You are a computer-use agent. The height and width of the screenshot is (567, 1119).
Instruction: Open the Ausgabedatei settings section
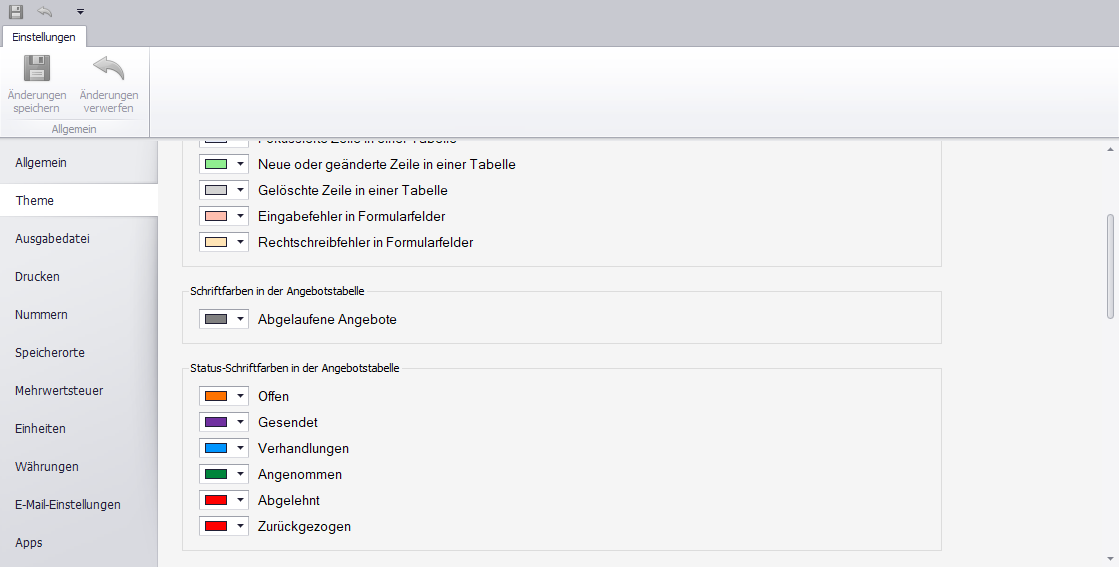(x=53, y=238)
